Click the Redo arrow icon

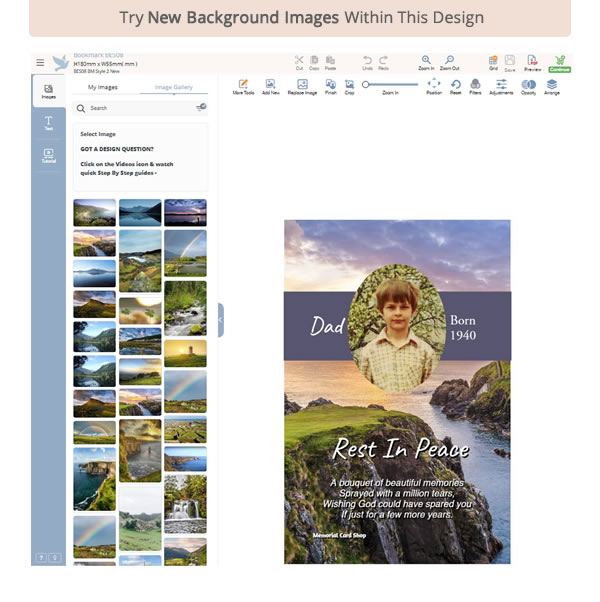coord(383,62)
